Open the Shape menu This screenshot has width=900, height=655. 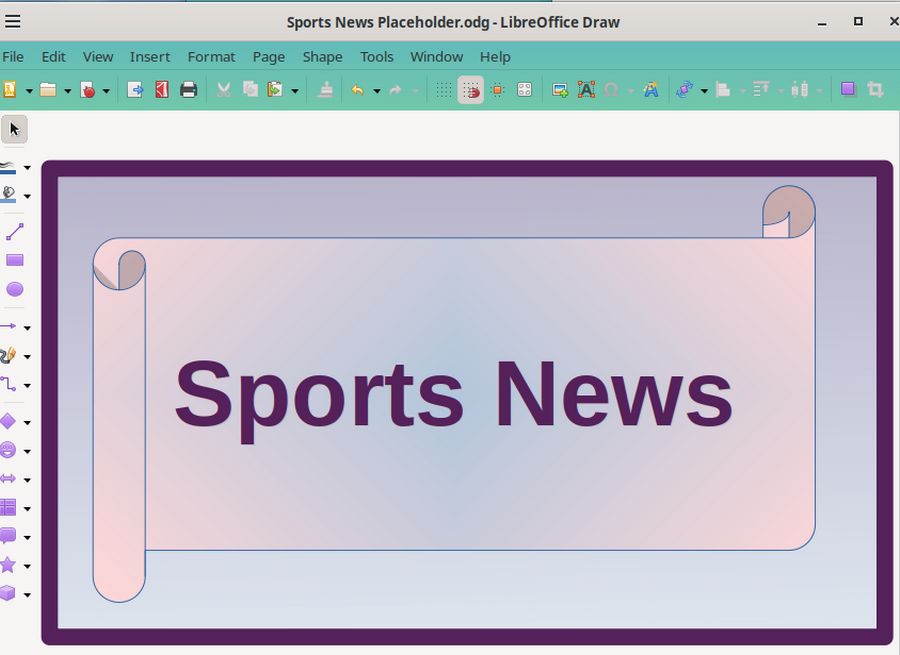coord(322,57)
